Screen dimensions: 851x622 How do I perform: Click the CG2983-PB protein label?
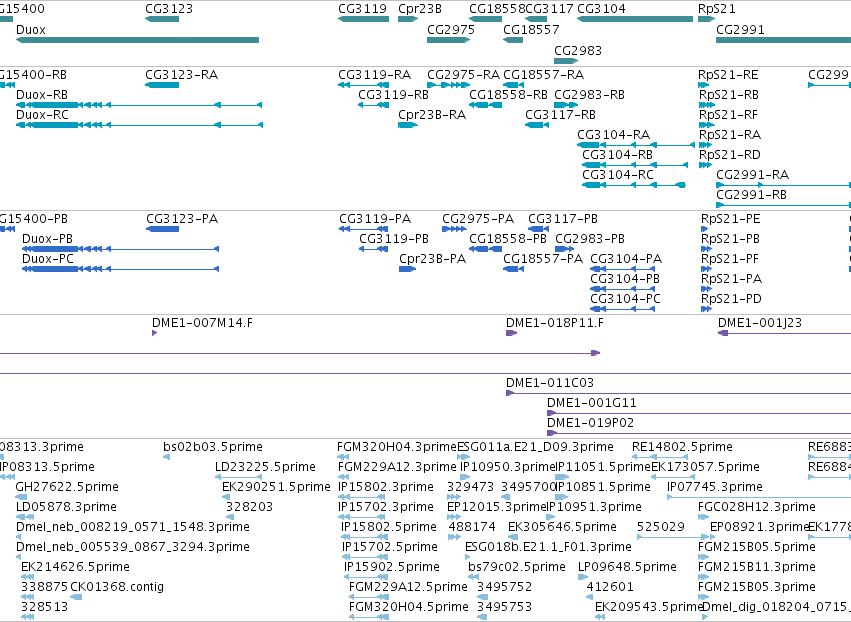(x=590, y=239)
